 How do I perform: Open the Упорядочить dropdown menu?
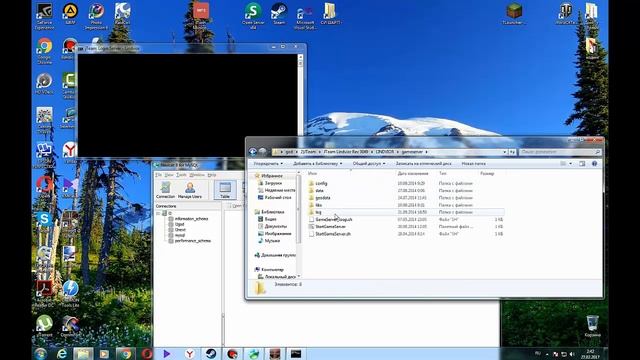click(268, 164)
